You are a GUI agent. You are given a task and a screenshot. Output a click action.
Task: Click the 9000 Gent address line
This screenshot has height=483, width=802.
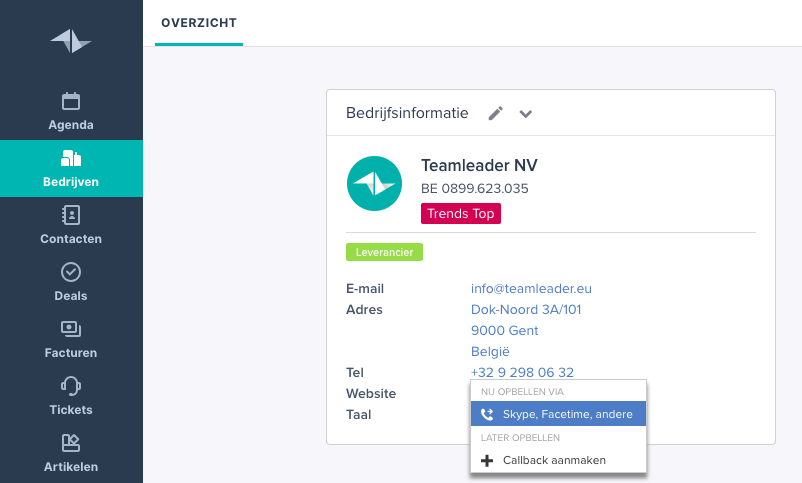tap(504, 331)
